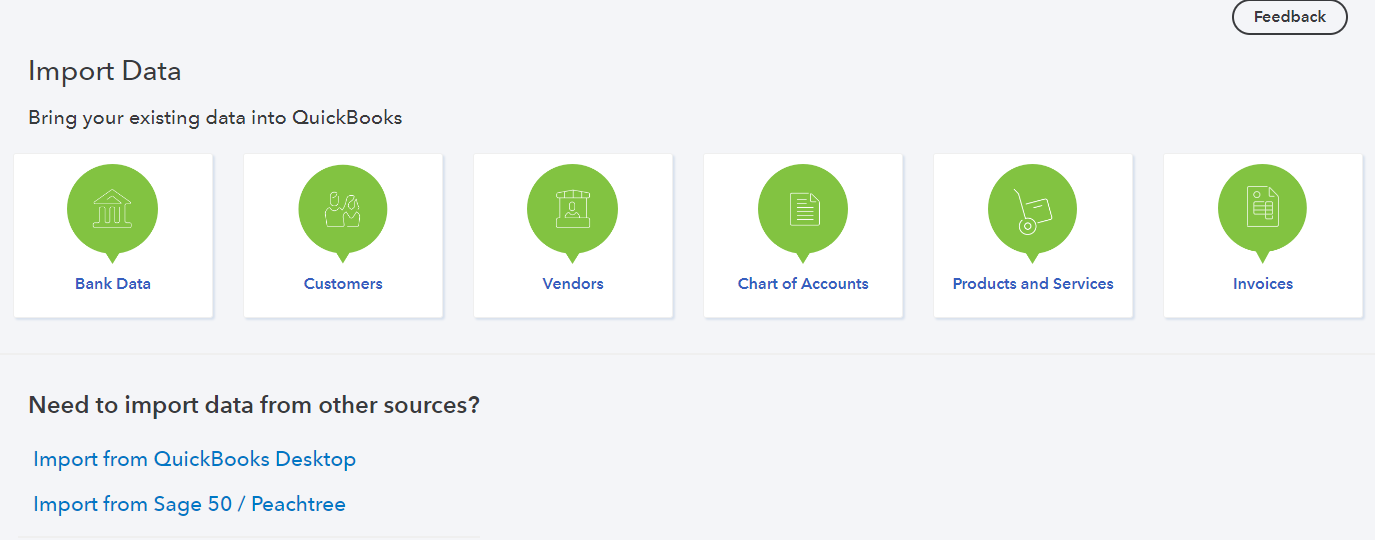Click the Import Data page heading
Viewport: 1375px width, 540px height.
pyautogui.click(x=104, y=71)
